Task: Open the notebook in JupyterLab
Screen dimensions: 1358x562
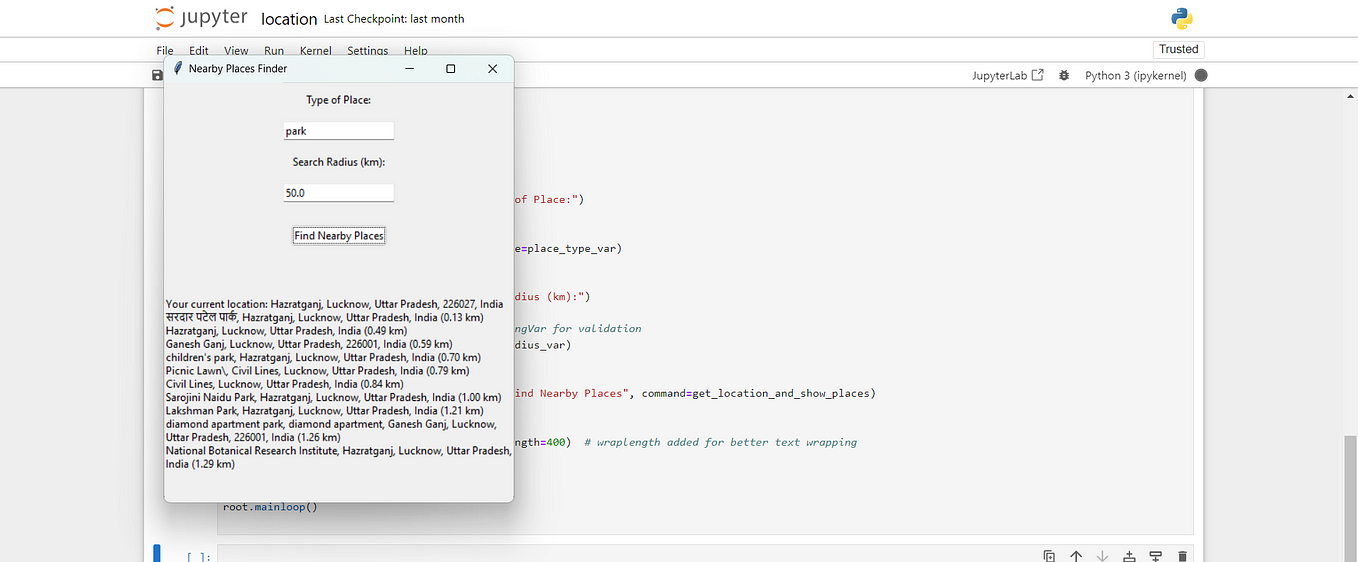Action: (1008, 75)
